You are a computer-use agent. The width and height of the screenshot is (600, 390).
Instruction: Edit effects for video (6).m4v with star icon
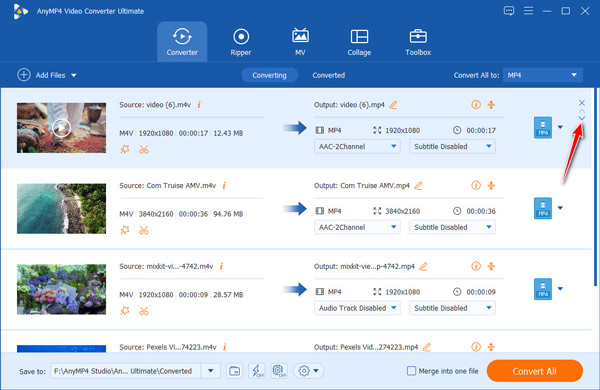(x=125, y=149)
